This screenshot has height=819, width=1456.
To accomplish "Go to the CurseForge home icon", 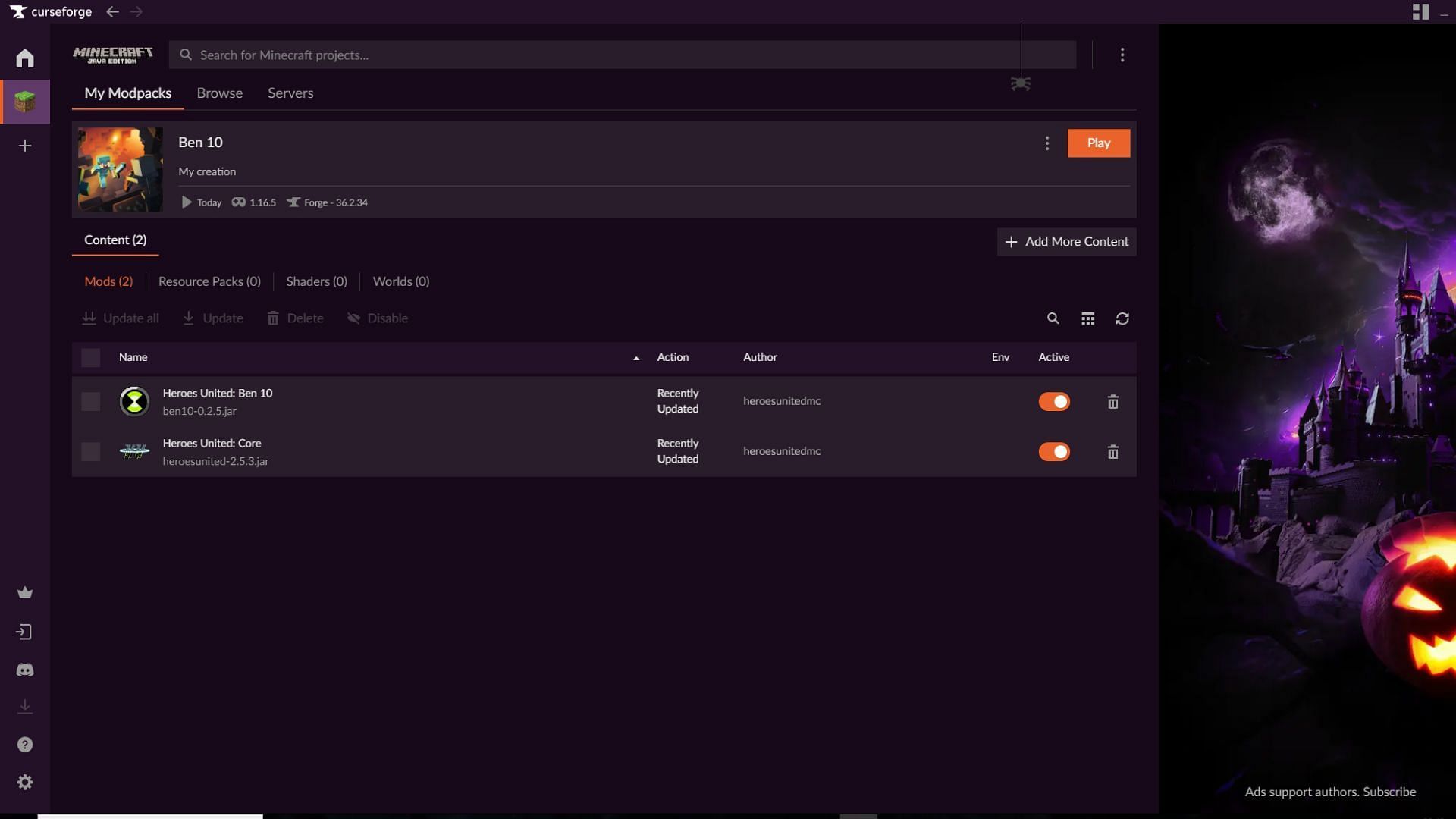I will (25, 58).
